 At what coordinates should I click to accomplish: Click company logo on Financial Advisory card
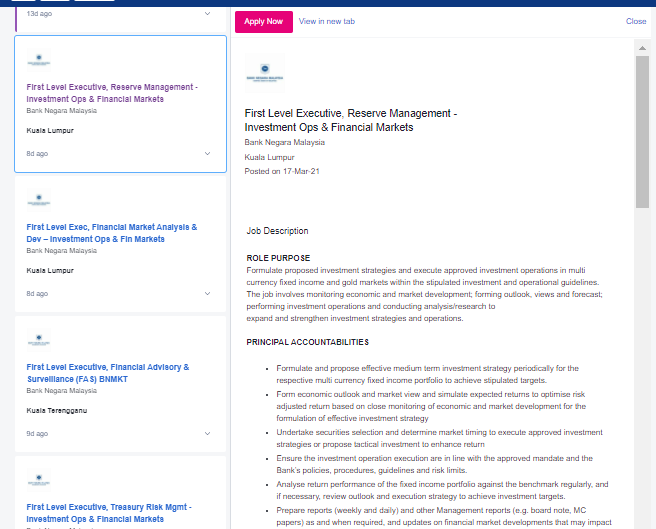(39, 340)
